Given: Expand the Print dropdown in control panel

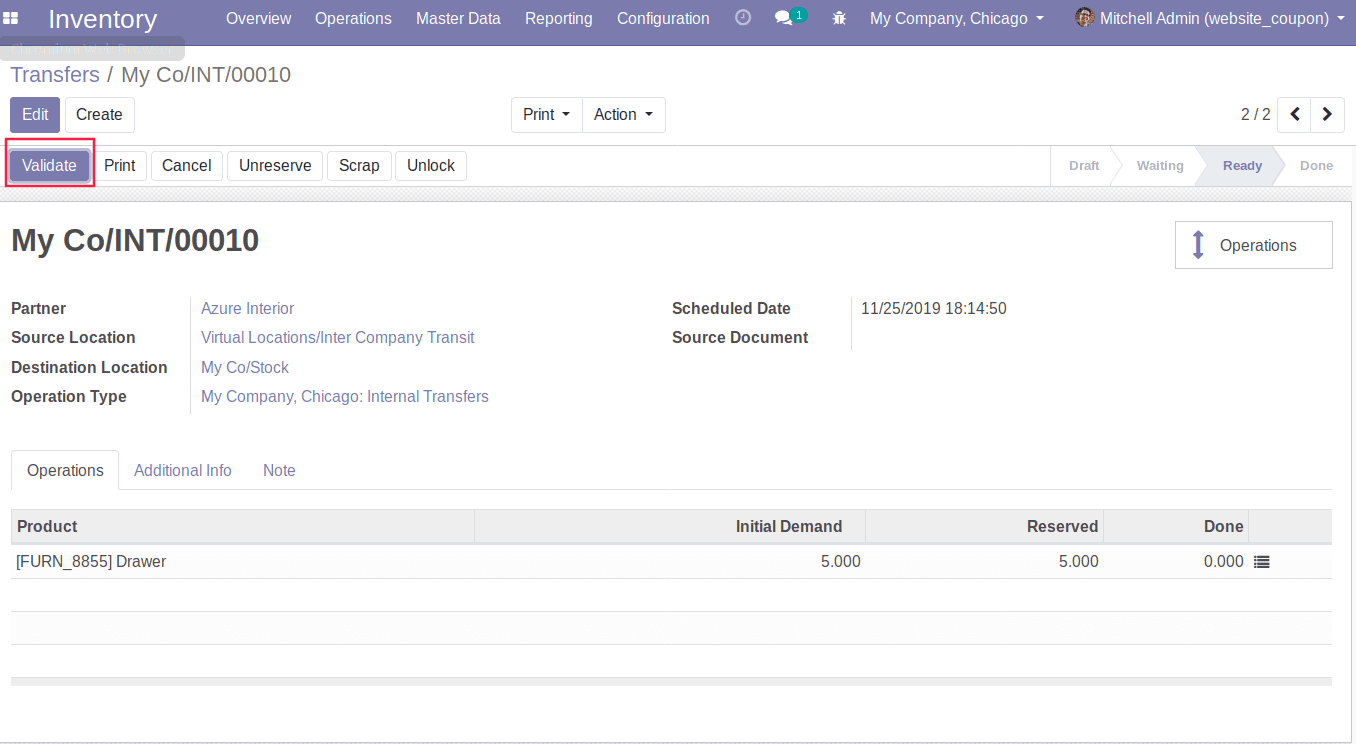Looking at the screenshot, I should [x=546, y=114].
